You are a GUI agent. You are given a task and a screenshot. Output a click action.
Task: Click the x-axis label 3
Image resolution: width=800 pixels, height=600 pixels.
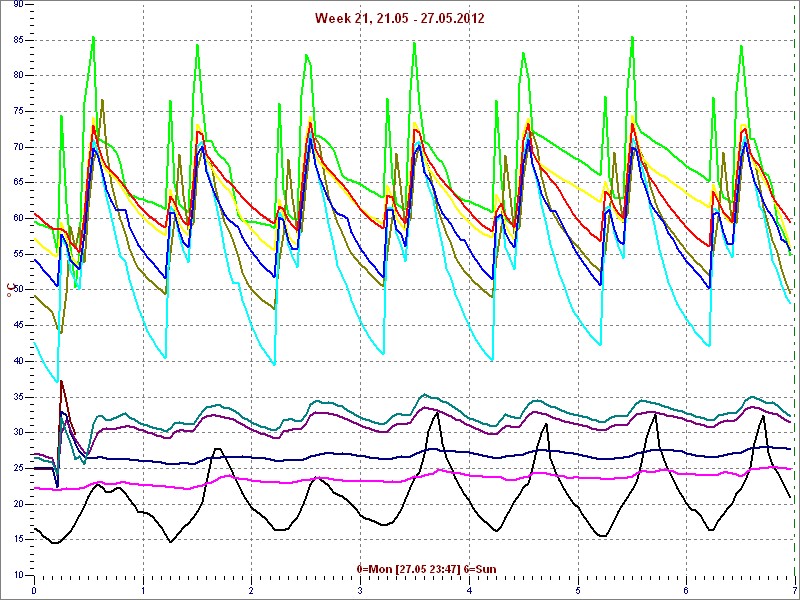tap(360, 591)
